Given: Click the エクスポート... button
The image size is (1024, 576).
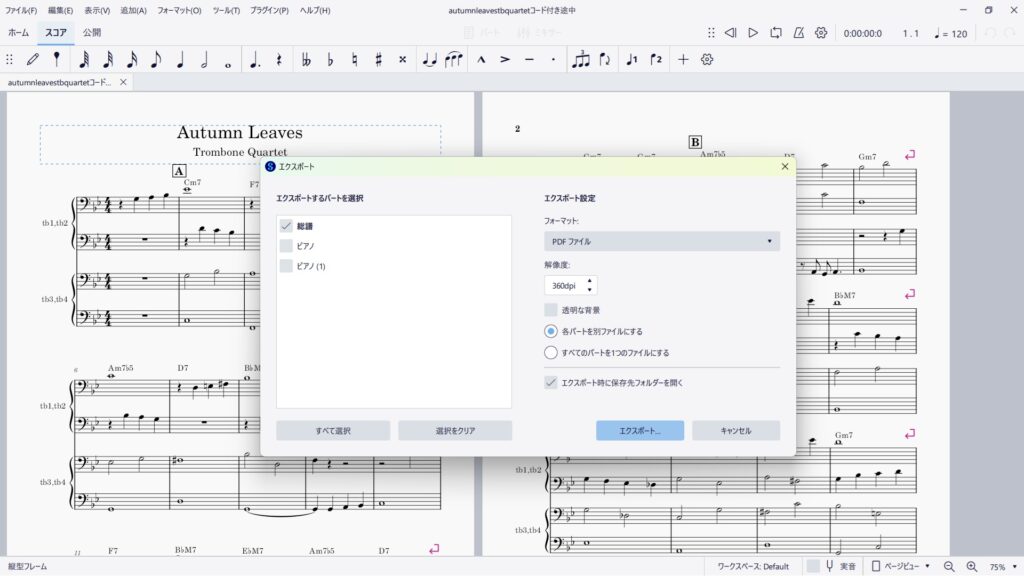Looking at the screenshot, I should click(640, 431).
